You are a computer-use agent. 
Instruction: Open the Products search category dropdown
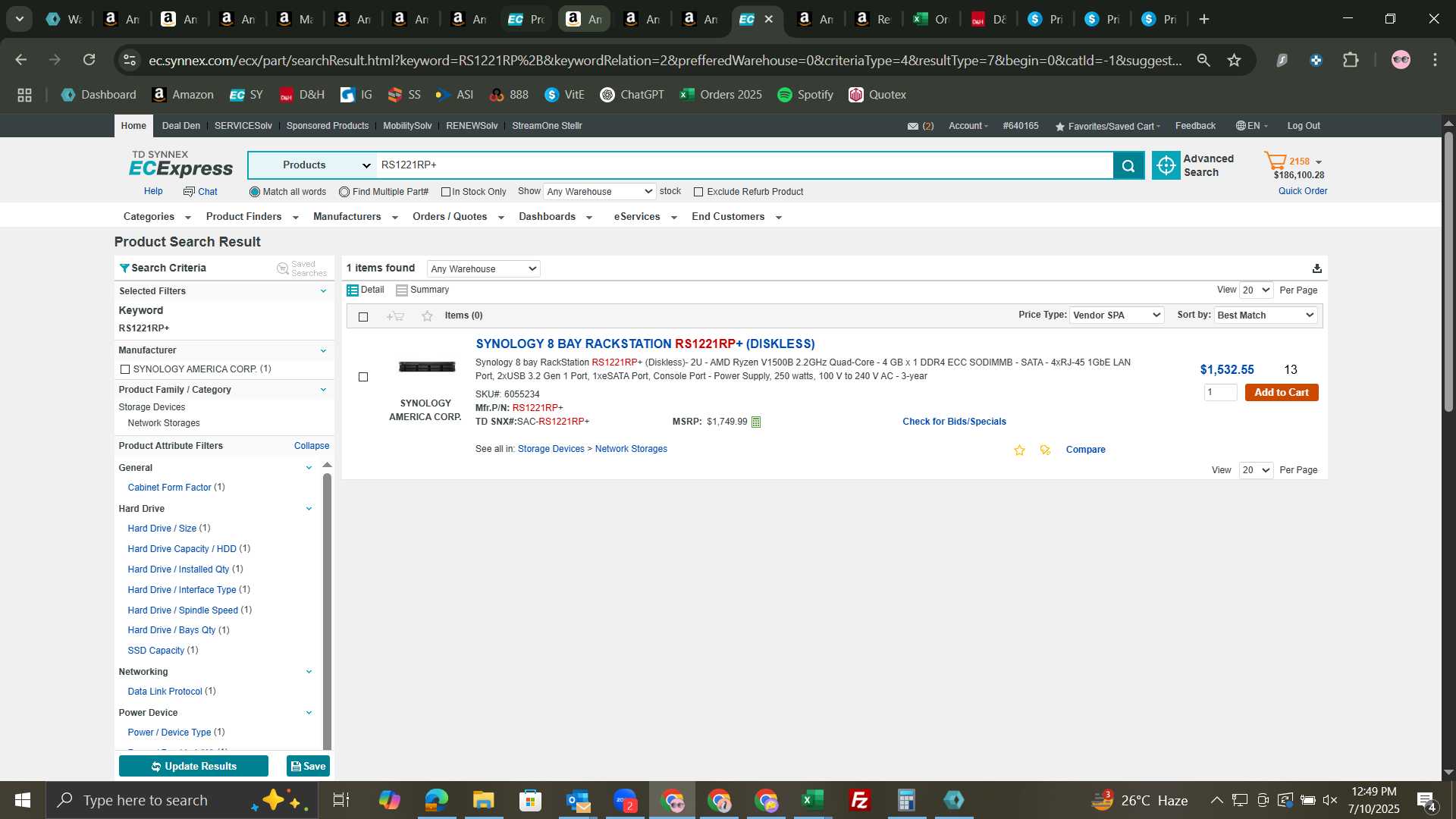pos(312,165)
